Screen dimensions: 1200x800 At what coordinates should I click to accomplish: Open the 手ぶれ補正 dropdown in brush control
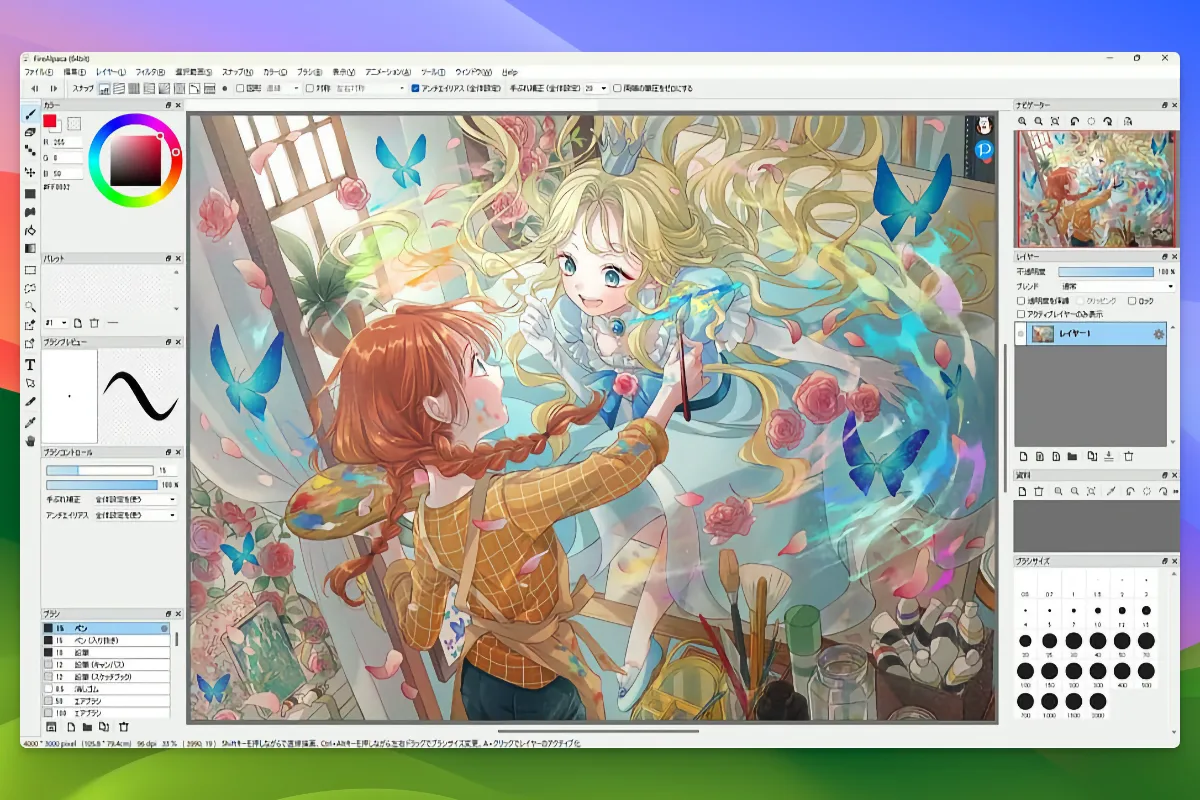[x=135, y=499]
